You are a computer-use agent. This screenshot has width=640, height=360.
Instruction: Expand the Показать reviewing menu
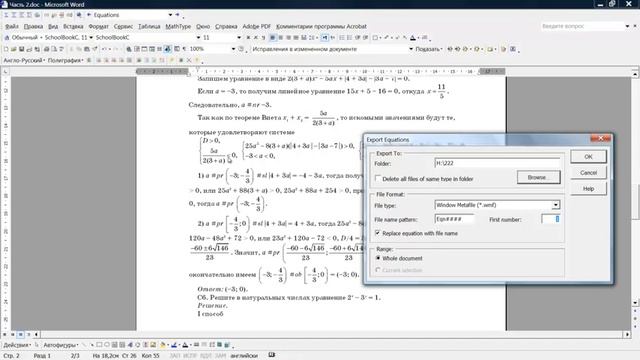pos(429,49)
